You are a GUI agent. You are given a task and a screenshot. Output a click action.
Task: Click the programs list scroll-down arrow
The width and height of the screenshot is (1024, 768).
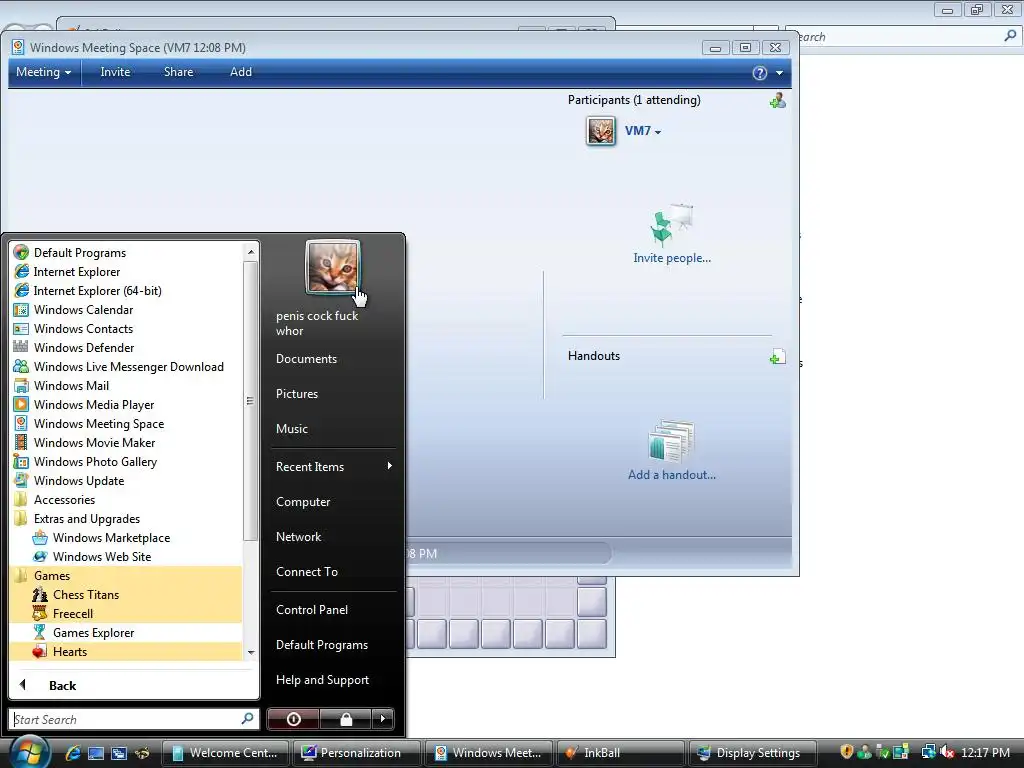(251, 652)
